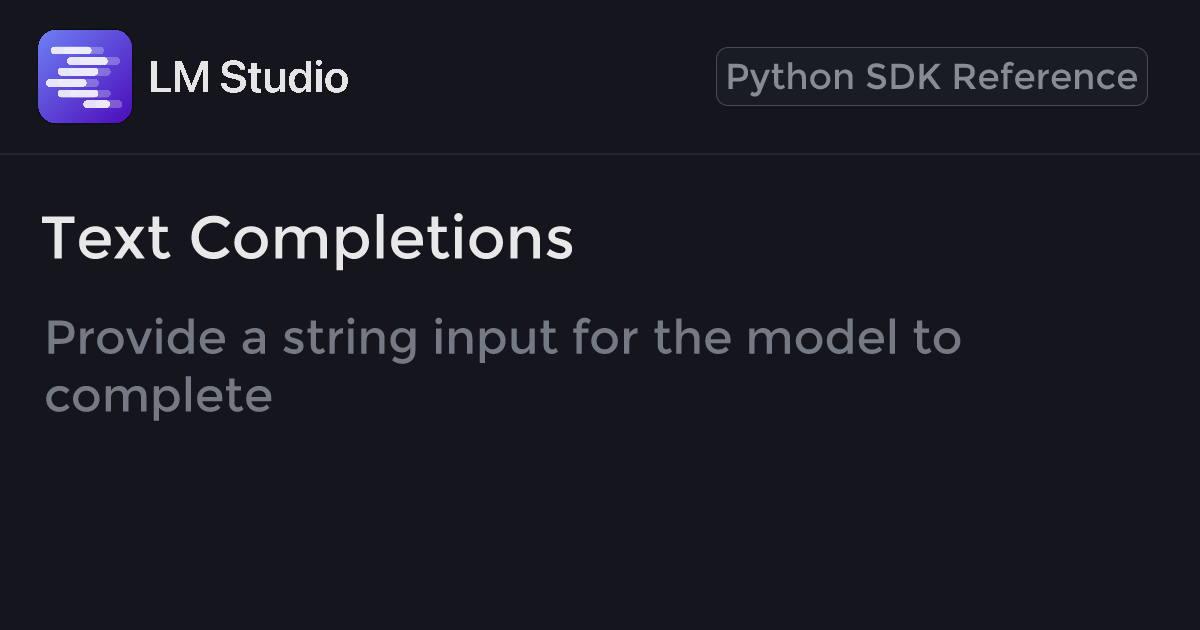The image size is (1200, 630).
Task: Click the horizontal divider below the header
Action: tap(600, 154)
